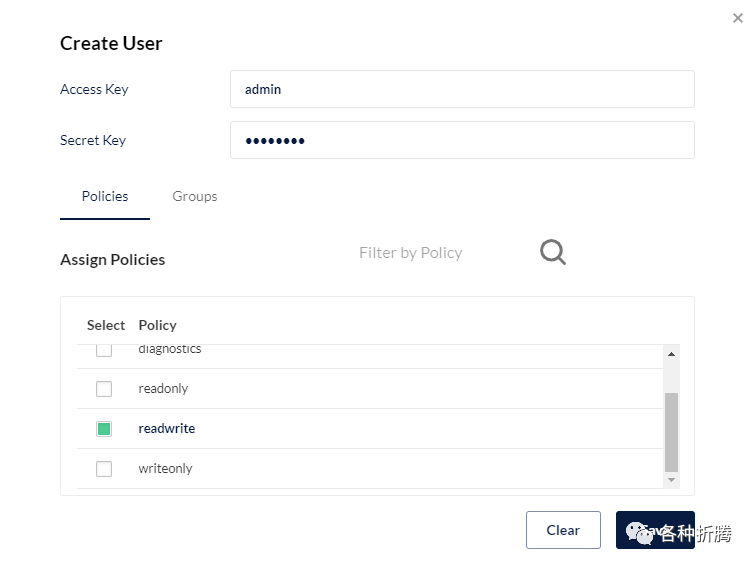
Task: Click the magnifier search icon
Action: pos(553,252)
